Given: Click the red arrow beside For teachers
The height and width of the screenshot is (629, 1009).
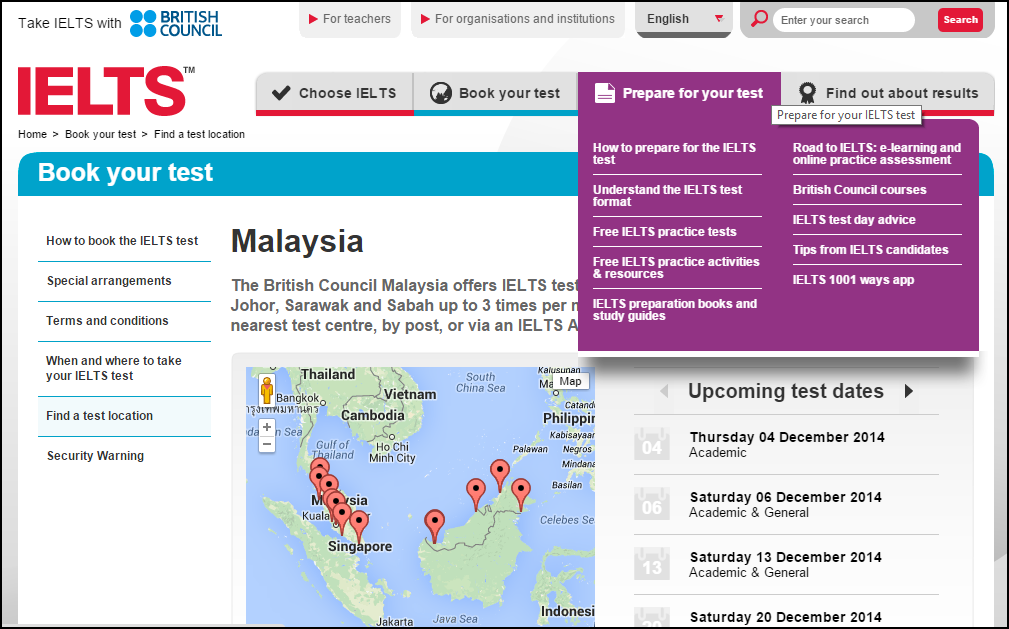Looking at the screenshot, I should point(313,19).
